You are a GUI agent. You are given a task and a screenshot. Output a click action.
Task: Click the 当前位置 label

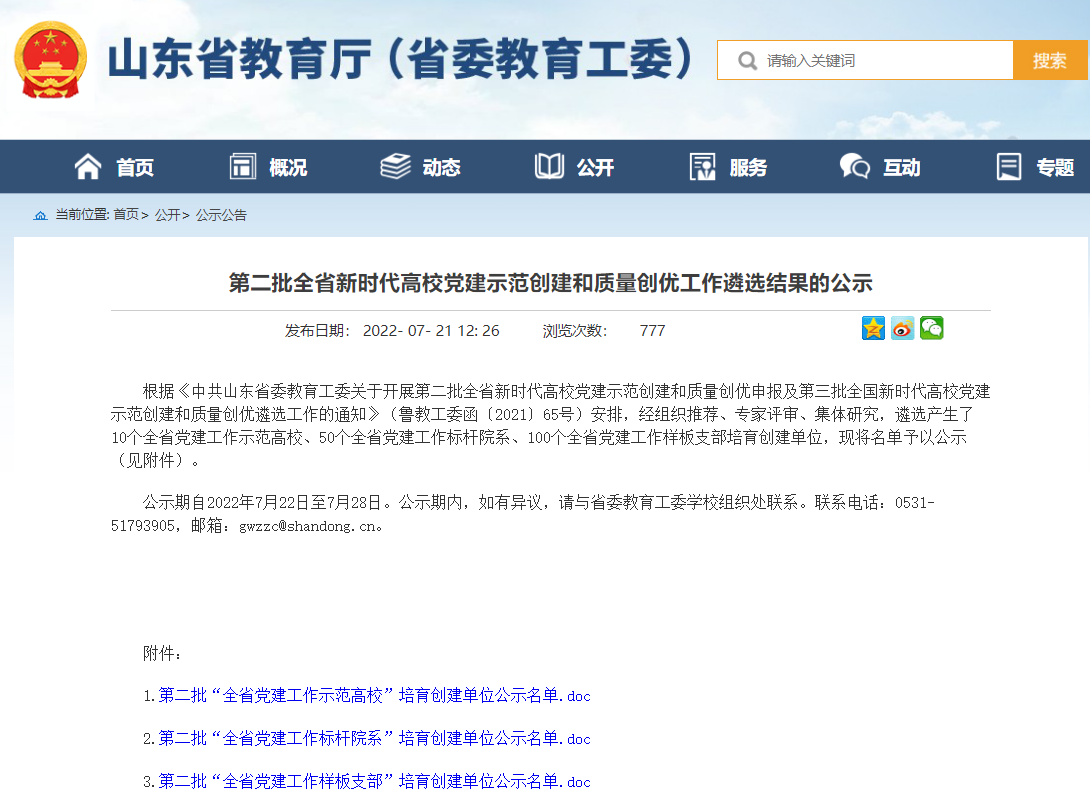[x=82, y=215]
